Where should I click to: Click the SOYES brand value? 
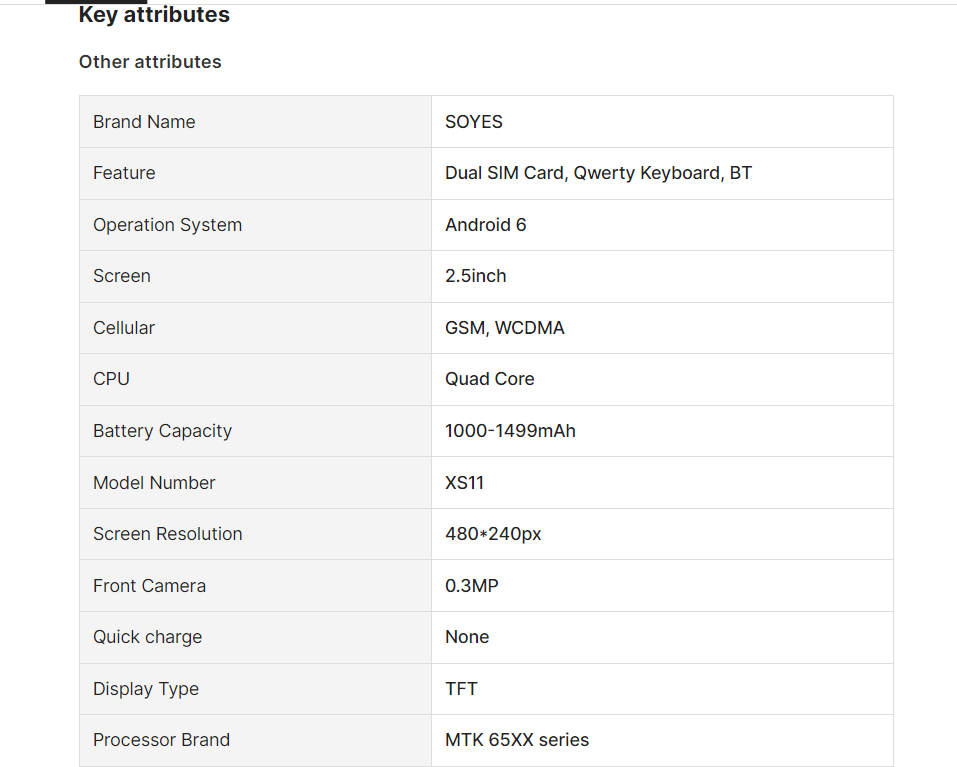(474, 122)
